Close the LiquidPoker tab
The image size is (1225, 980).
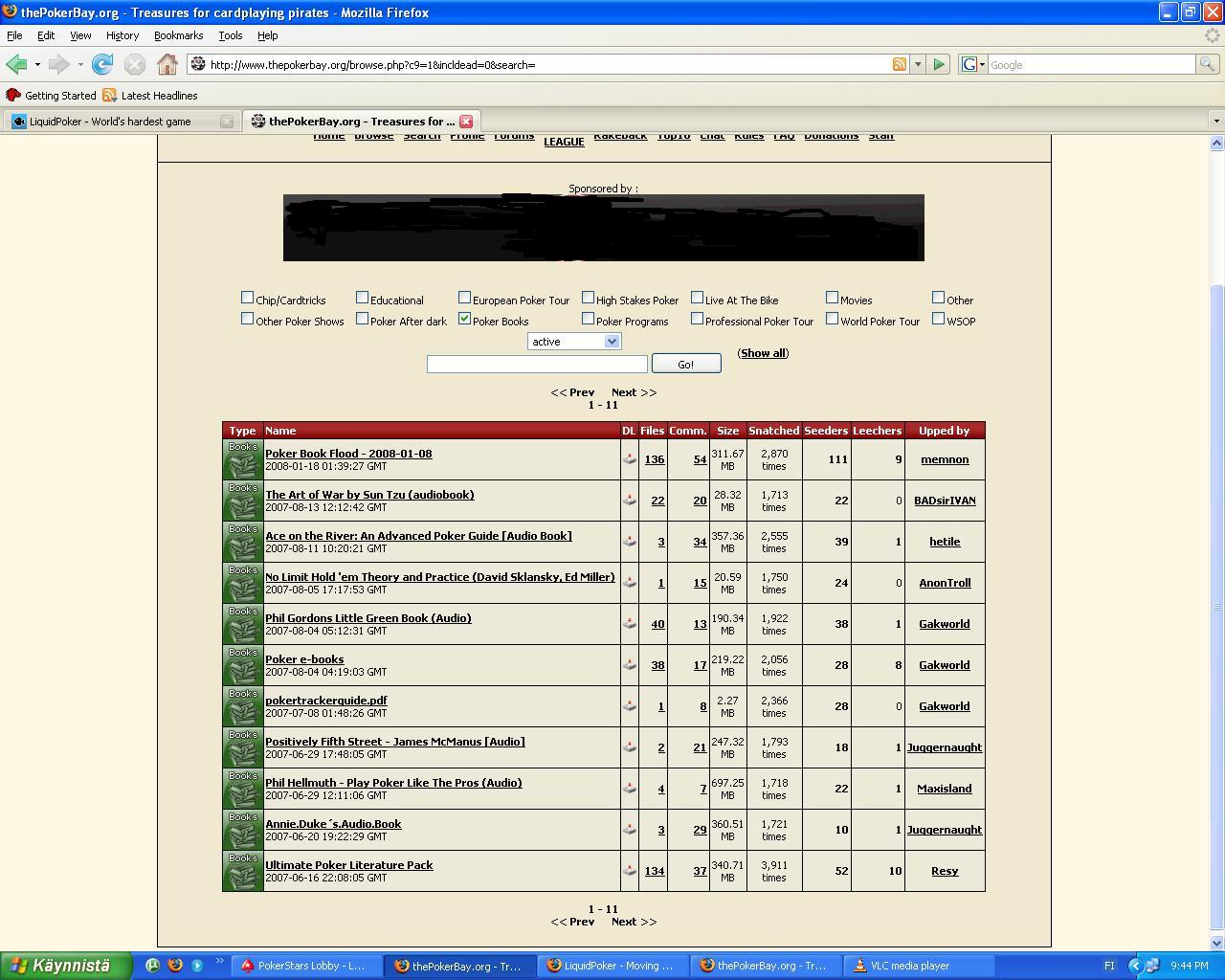point(227,122)
